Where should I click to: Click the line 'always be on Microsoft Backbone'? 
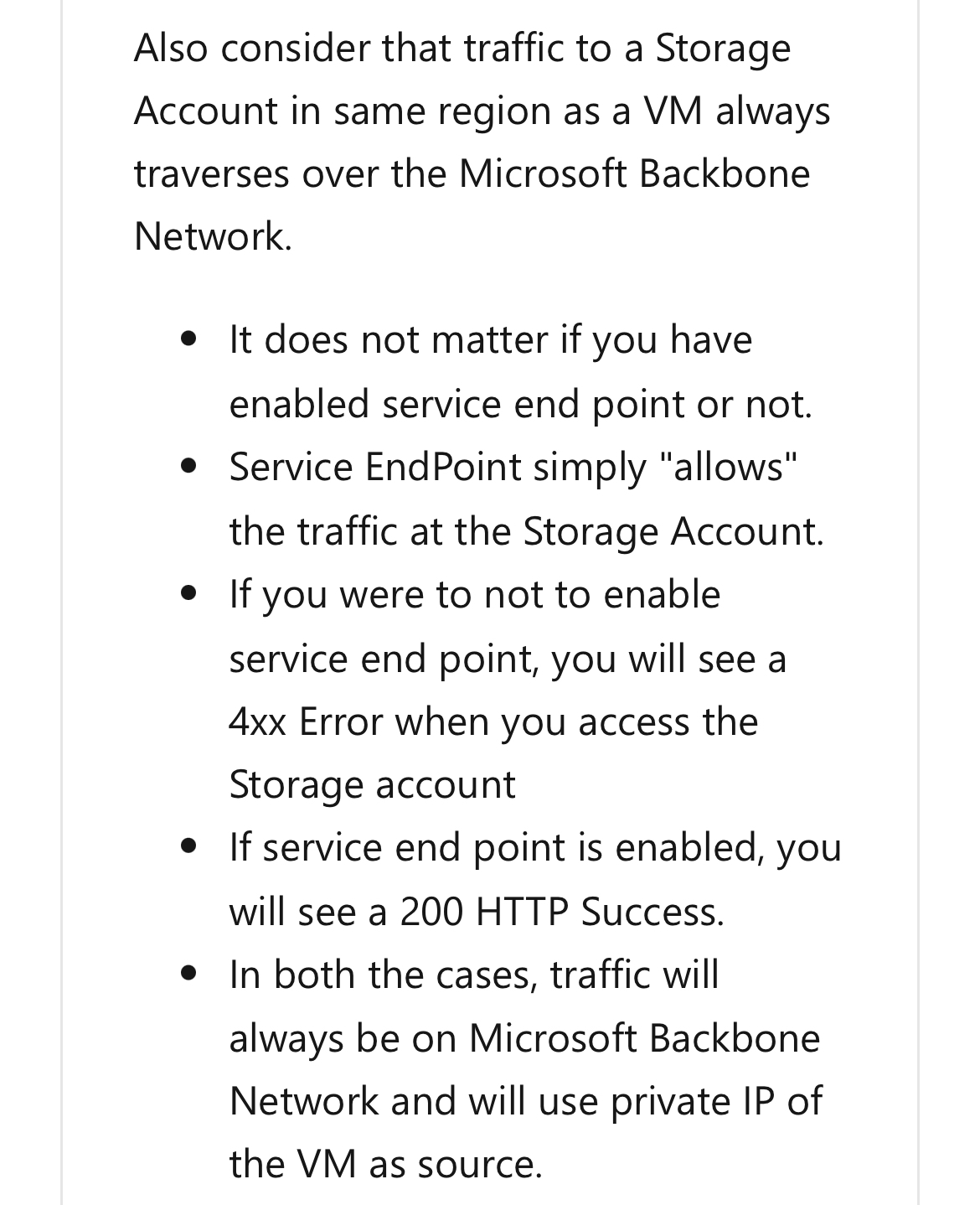524,1039
